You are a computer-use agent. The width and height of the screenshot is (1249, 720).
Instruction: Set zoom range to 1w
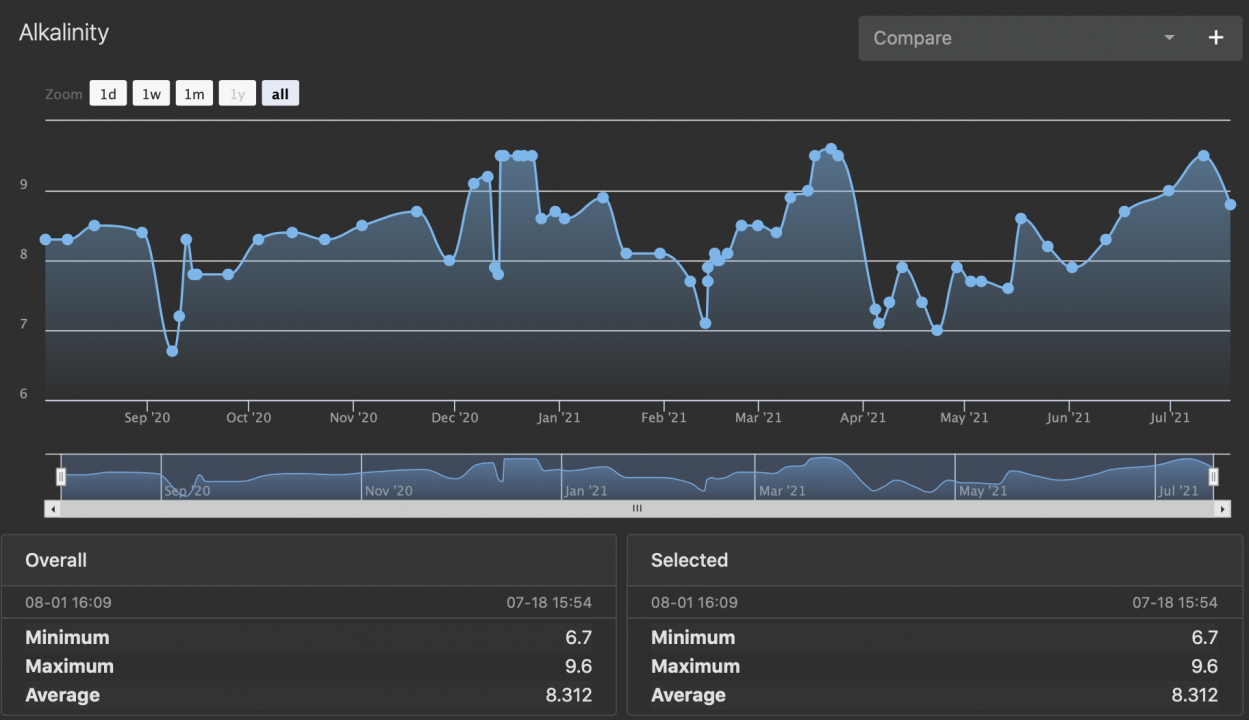tap(151, 94)
